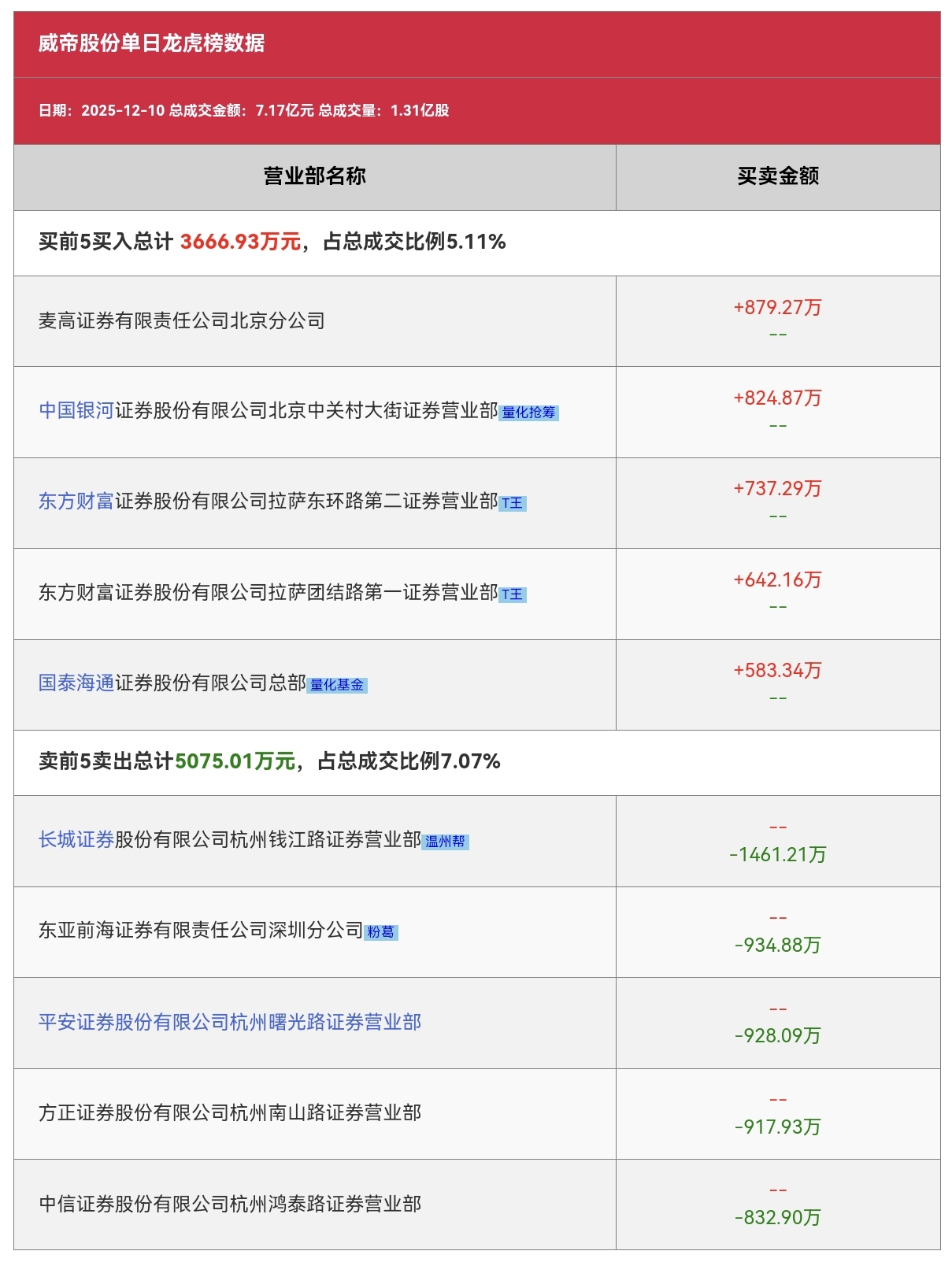Click the 量化抢筹 tag

point(529,413)
